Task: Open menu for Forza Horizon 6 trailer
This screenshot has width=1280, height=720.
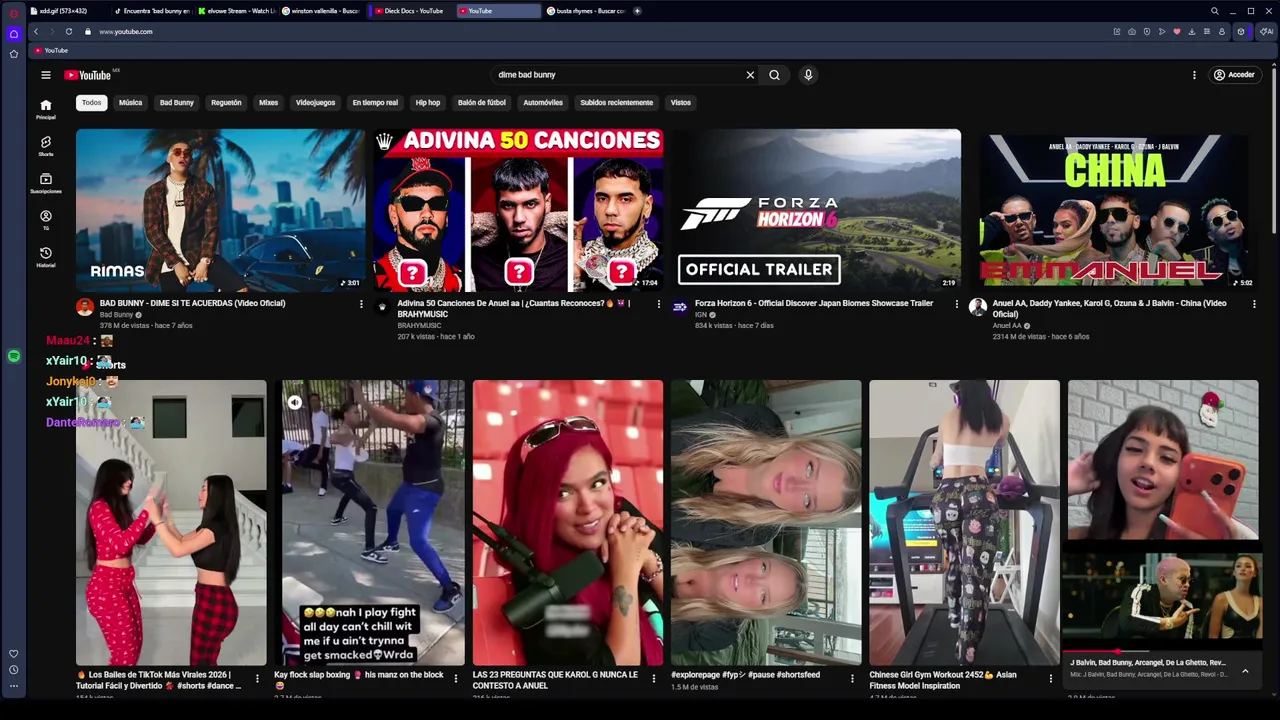Action: 956,304
